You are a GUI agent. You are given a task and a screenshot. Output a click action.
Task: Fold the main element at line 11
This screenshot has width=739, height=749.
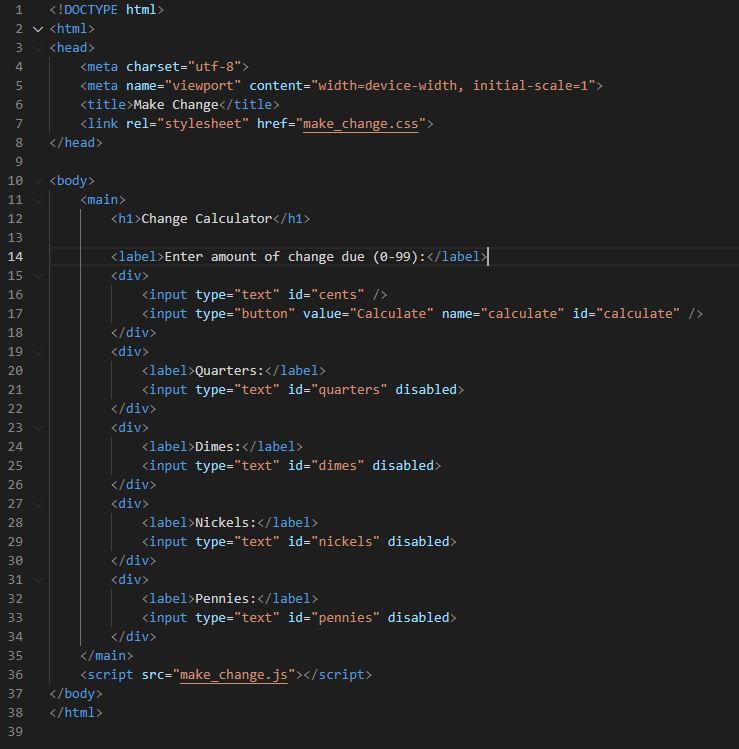38,200
